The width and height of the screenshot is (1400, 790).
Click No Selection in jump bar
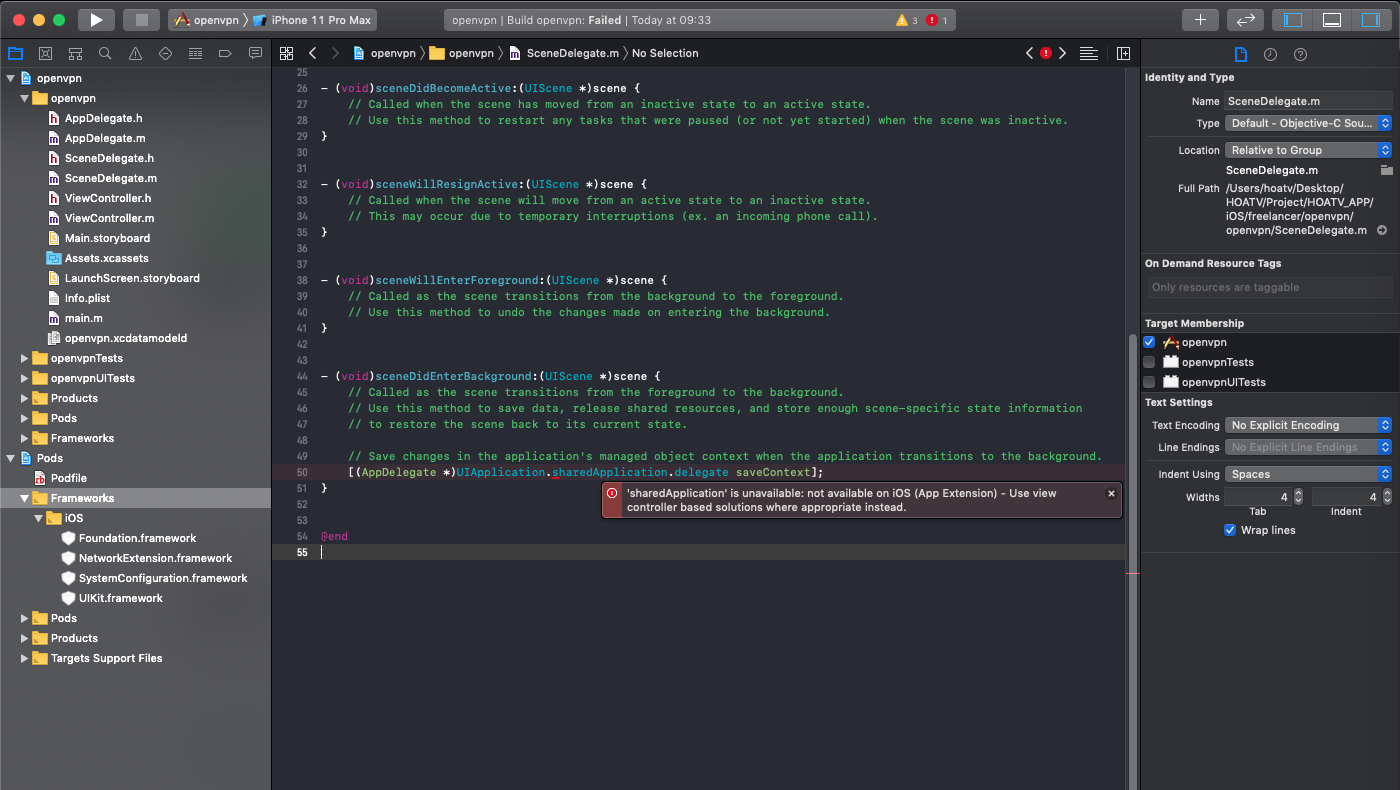click(665, 53)
